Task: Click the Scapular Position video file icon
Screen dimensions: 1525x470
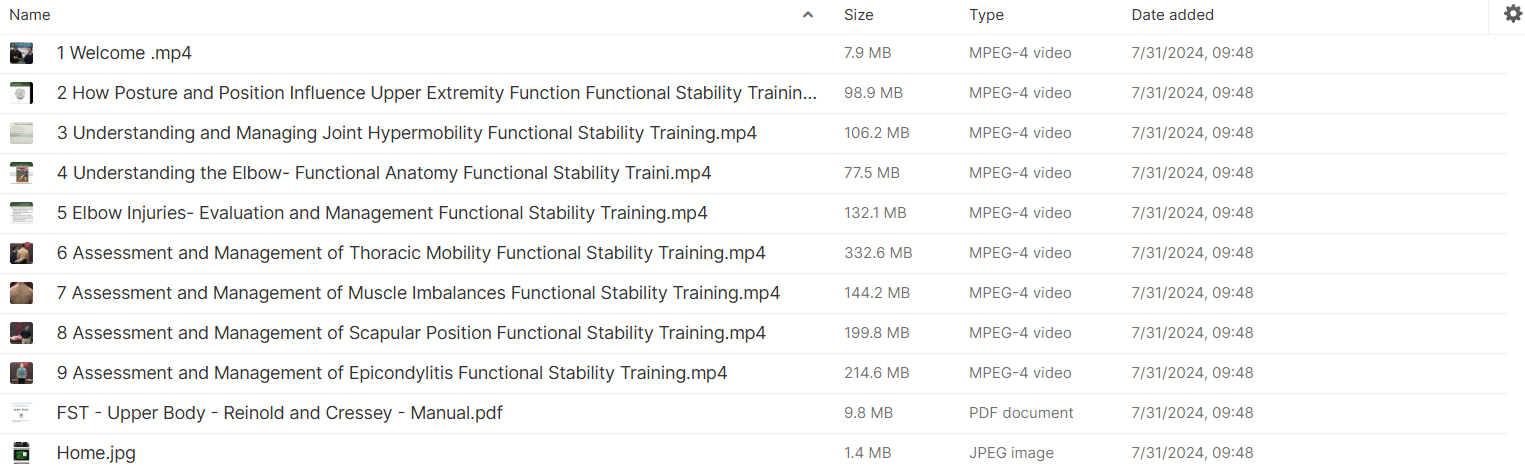Action: [x=21, y=333]
